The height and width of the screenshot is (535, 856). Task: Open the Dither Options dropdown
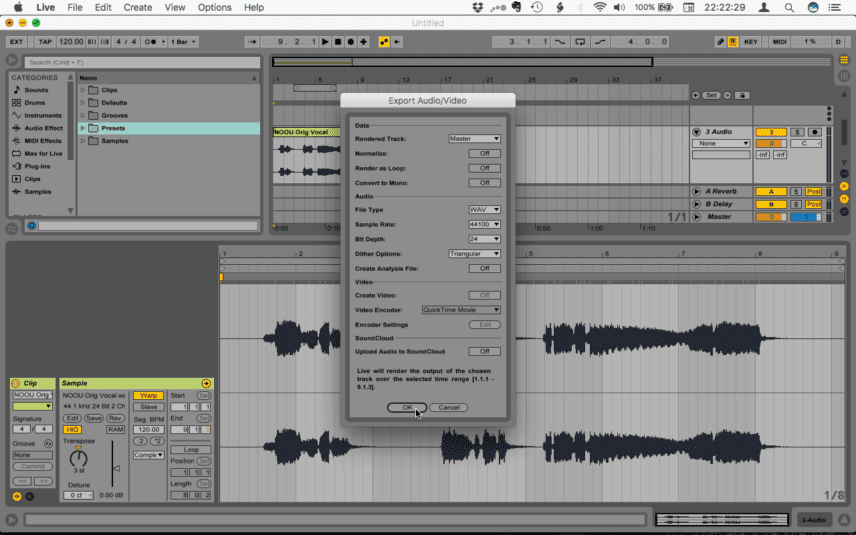coord(474,254)
